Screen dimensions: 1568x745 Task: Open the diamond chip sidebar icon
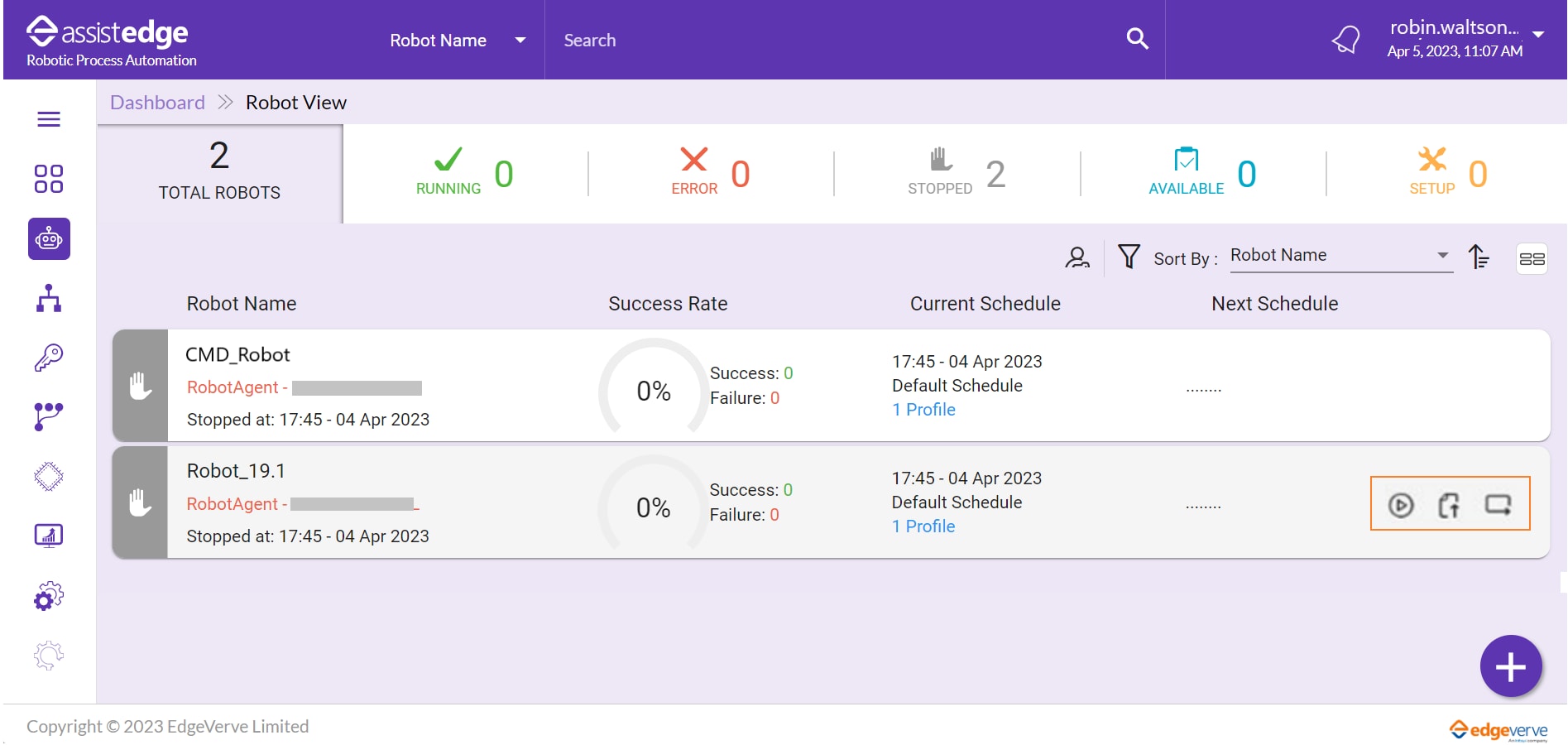click(49, 476)
